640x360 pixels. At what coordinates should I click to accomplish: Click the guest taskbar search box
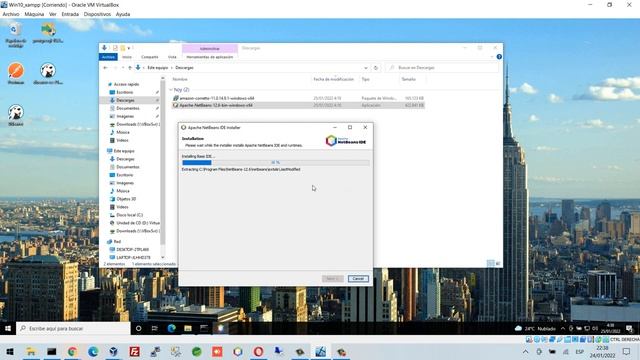[x=73, y=328]
